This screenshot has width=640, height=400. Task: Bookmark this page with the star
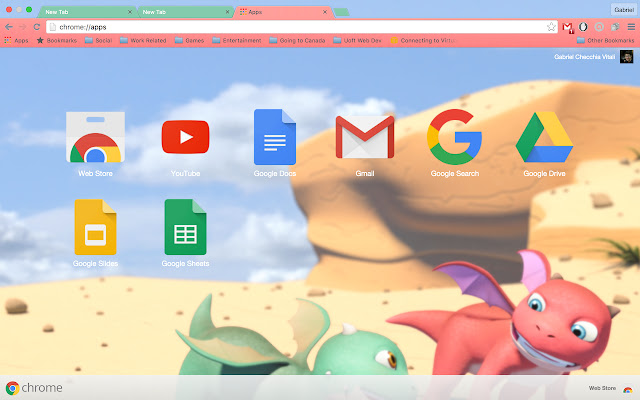point(551,27)
